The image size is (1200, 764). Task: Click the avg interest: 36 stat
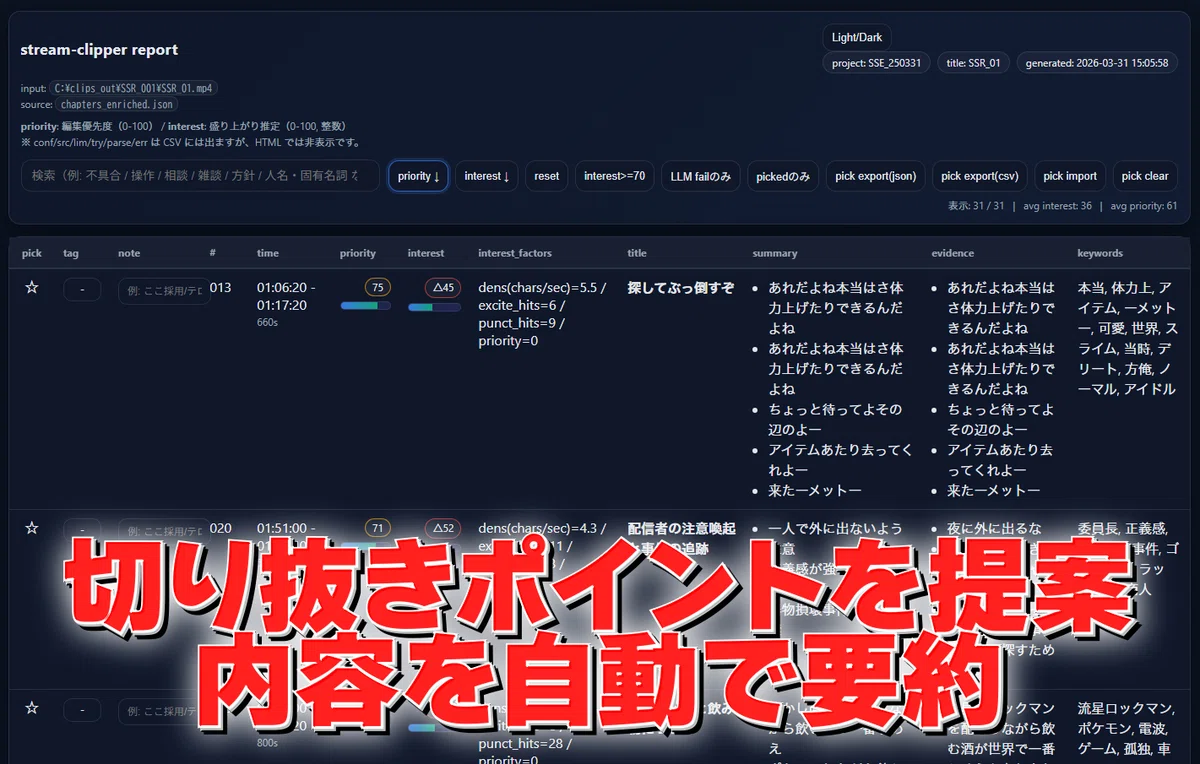1058,206
